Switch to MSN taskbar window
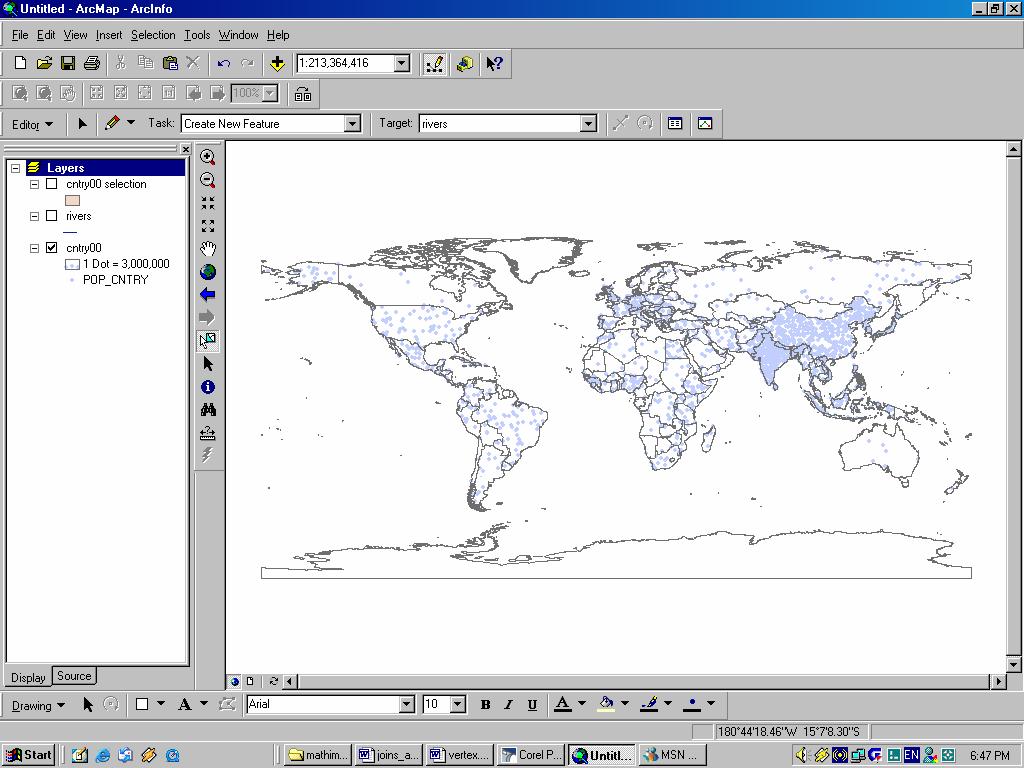Screen dimensions: 1024x768 coord(673,755)
